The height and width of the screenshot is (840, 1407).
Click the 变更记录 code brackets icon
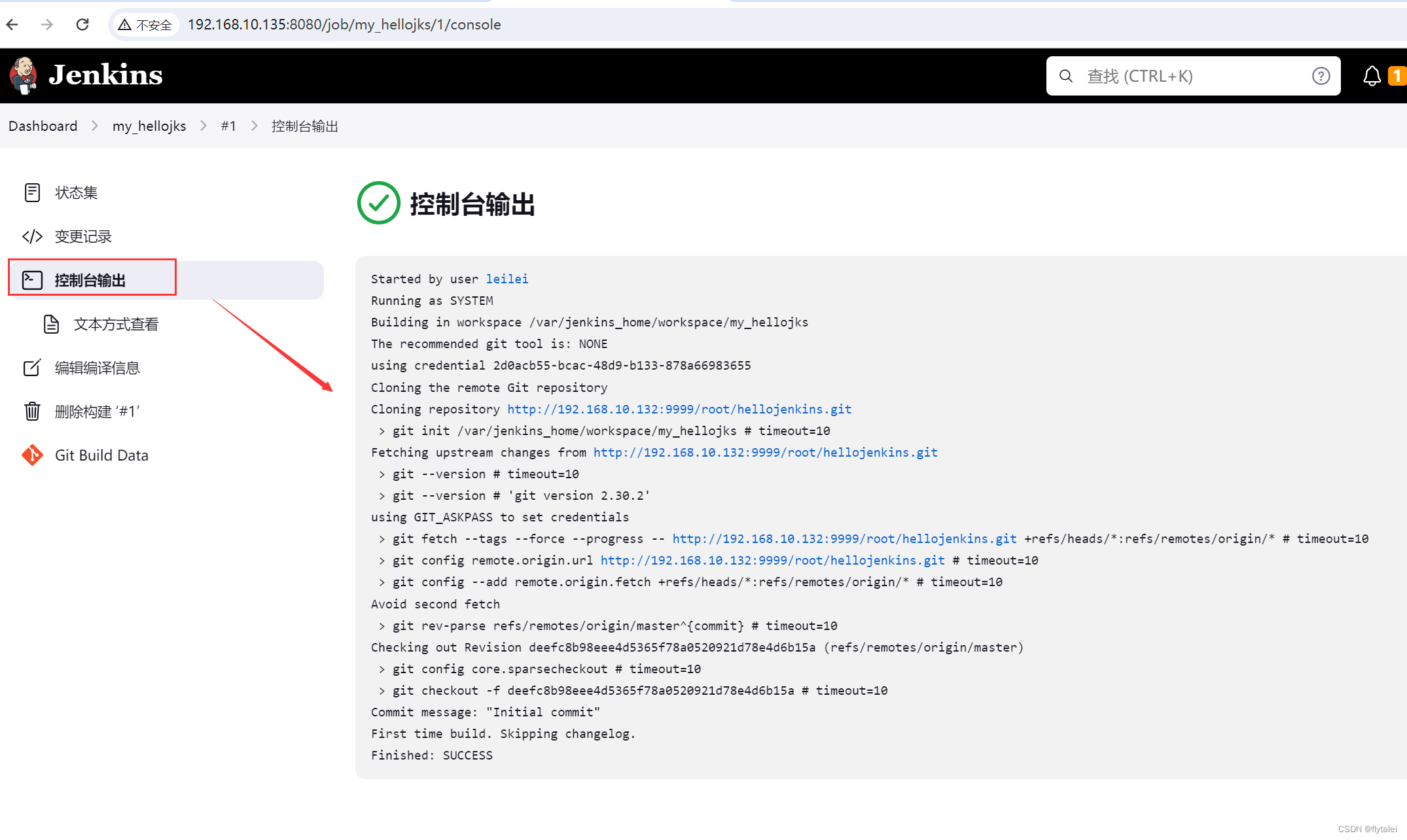pyautogui.click(x=32, y=236)
